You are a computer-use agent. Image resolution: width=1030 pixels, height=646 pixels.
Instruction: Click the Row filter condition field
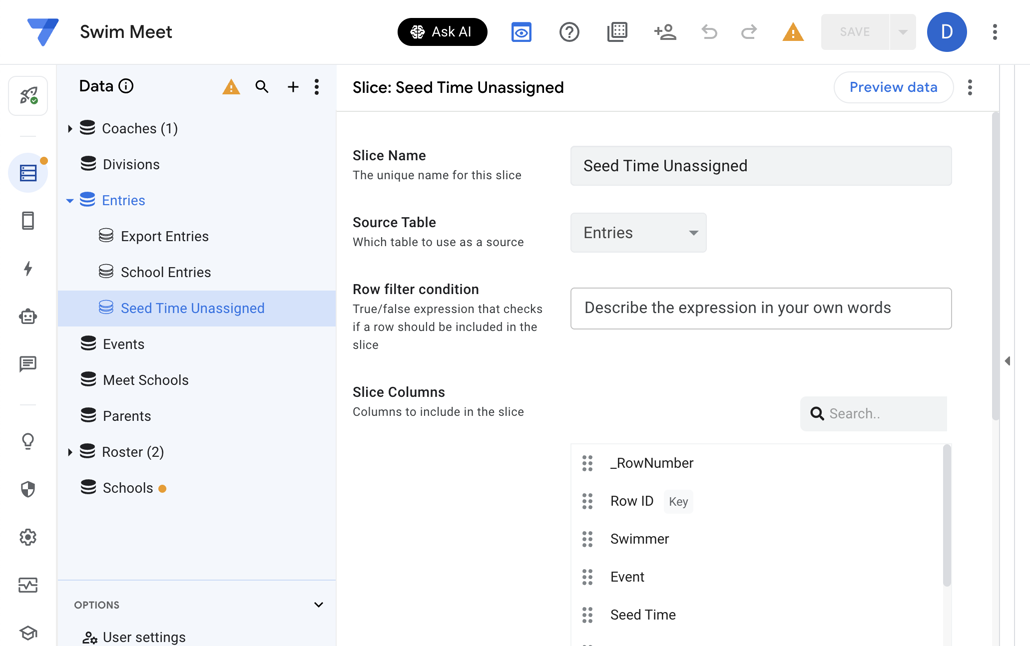click(x=761, y=308)
